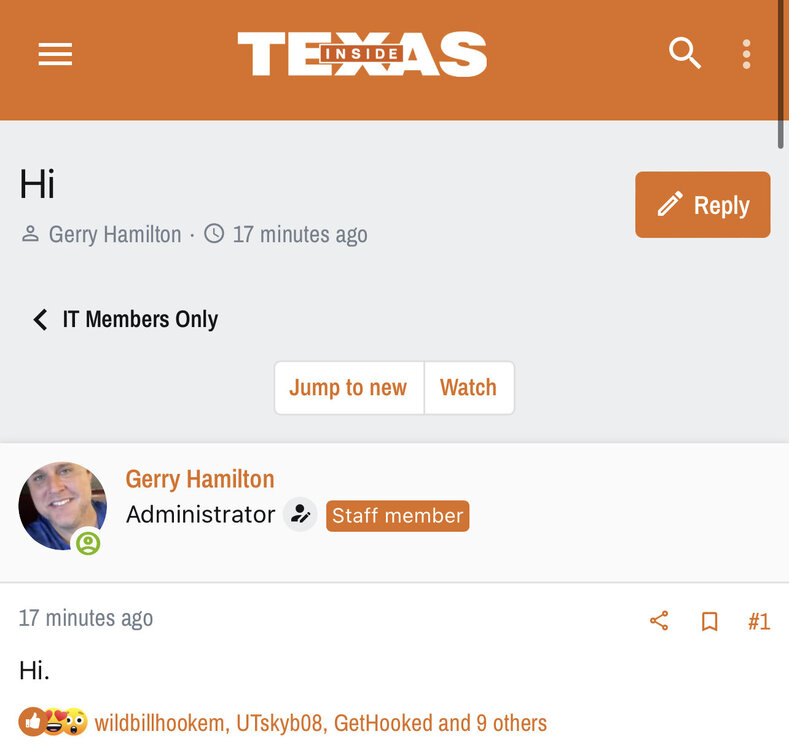
Task: Share this post via share icon
Action: coord(659,621)
